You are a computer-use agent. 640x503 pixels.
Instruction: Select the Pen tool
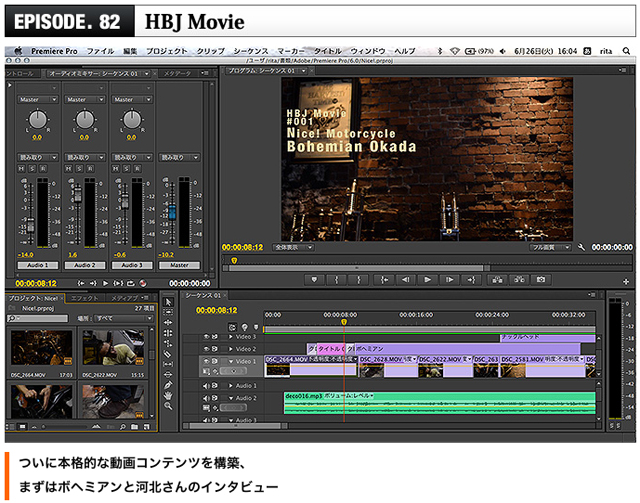(x=168, y=385)
